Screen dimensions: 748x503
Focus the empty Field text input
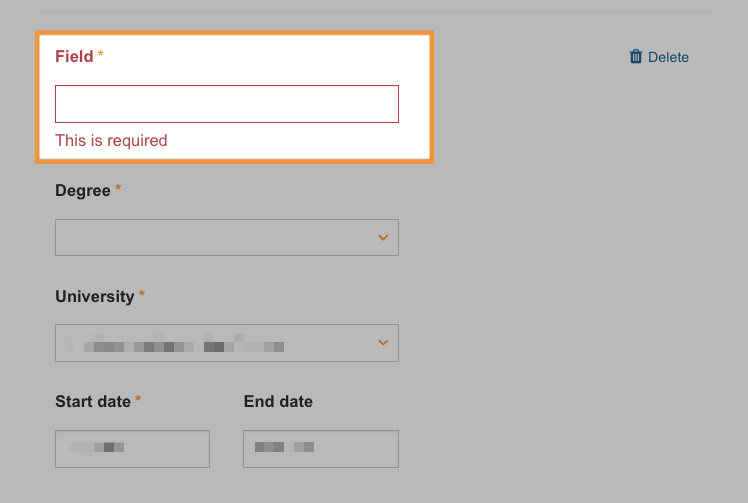coord(227,104)
